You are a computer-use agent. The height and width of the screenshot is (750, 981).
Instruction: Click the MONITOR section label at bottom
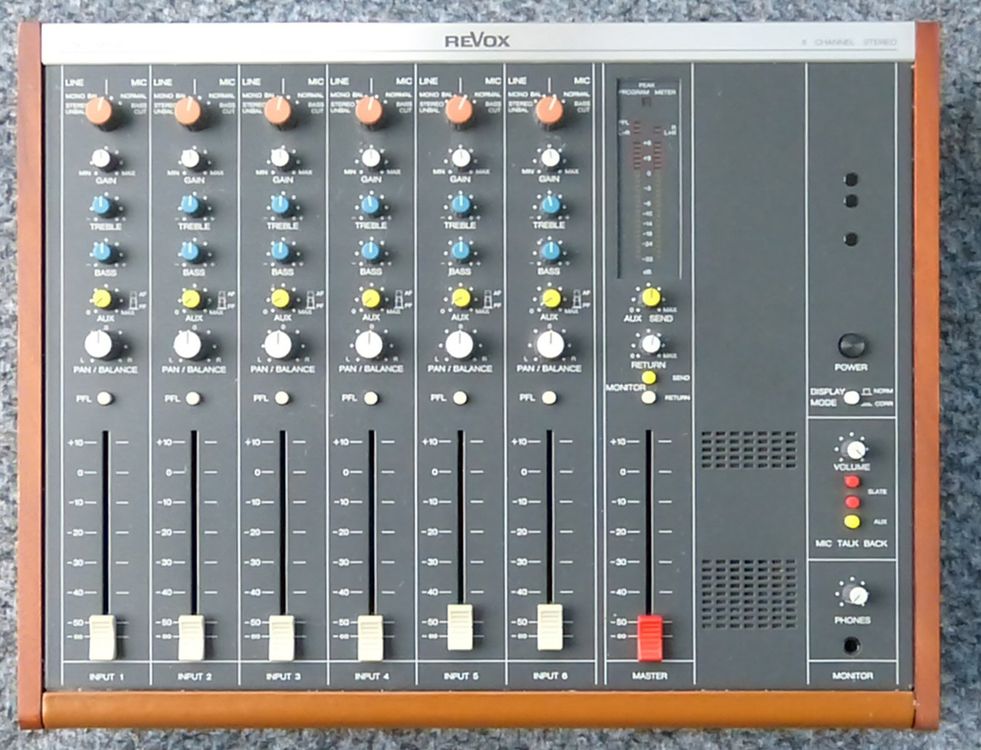[852, 676]
